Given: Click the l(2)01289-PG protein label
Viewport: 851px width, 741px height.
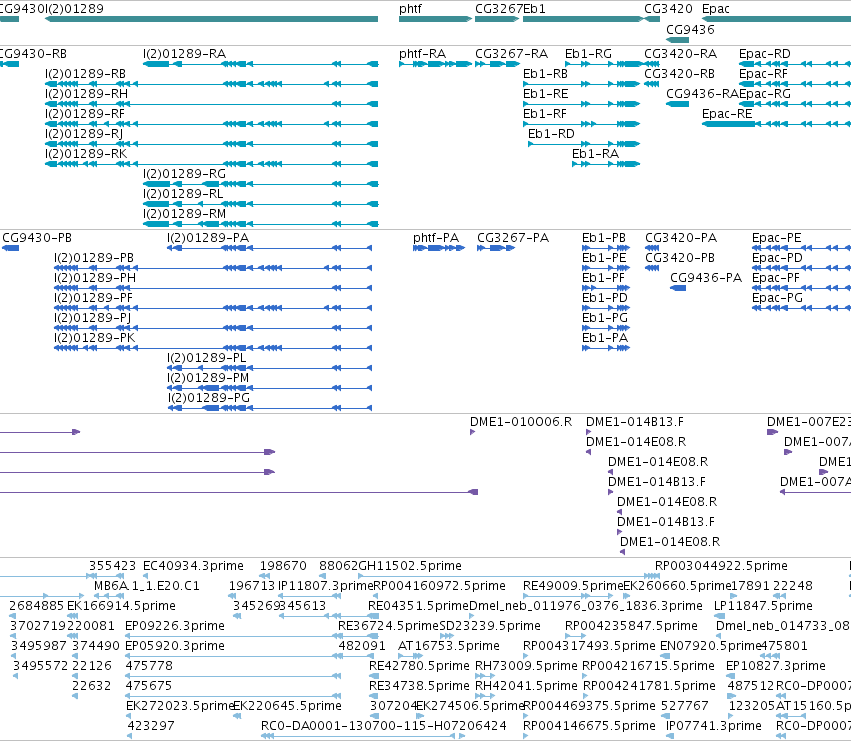Looking at the screenshot, I should pos(208,398).
